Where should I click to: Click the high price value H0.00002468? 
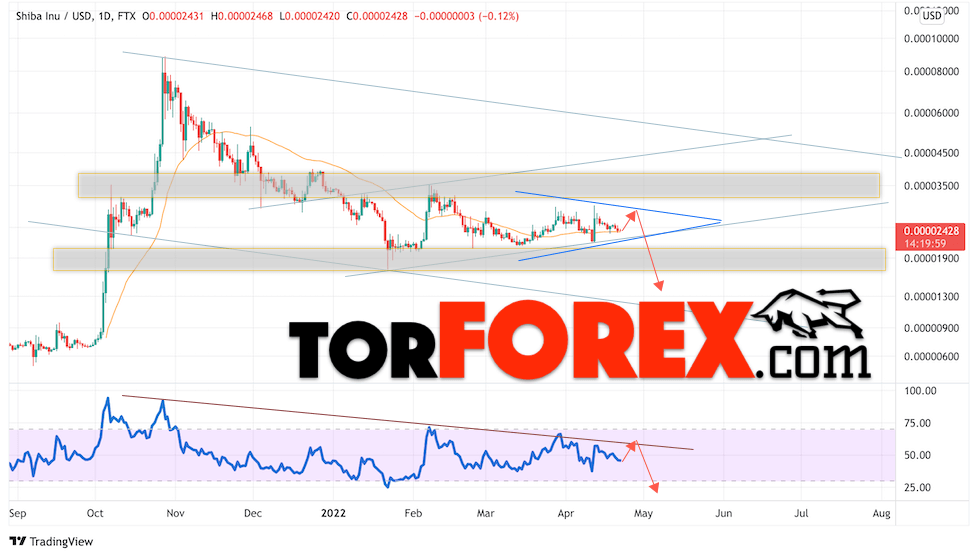(241, 16)
